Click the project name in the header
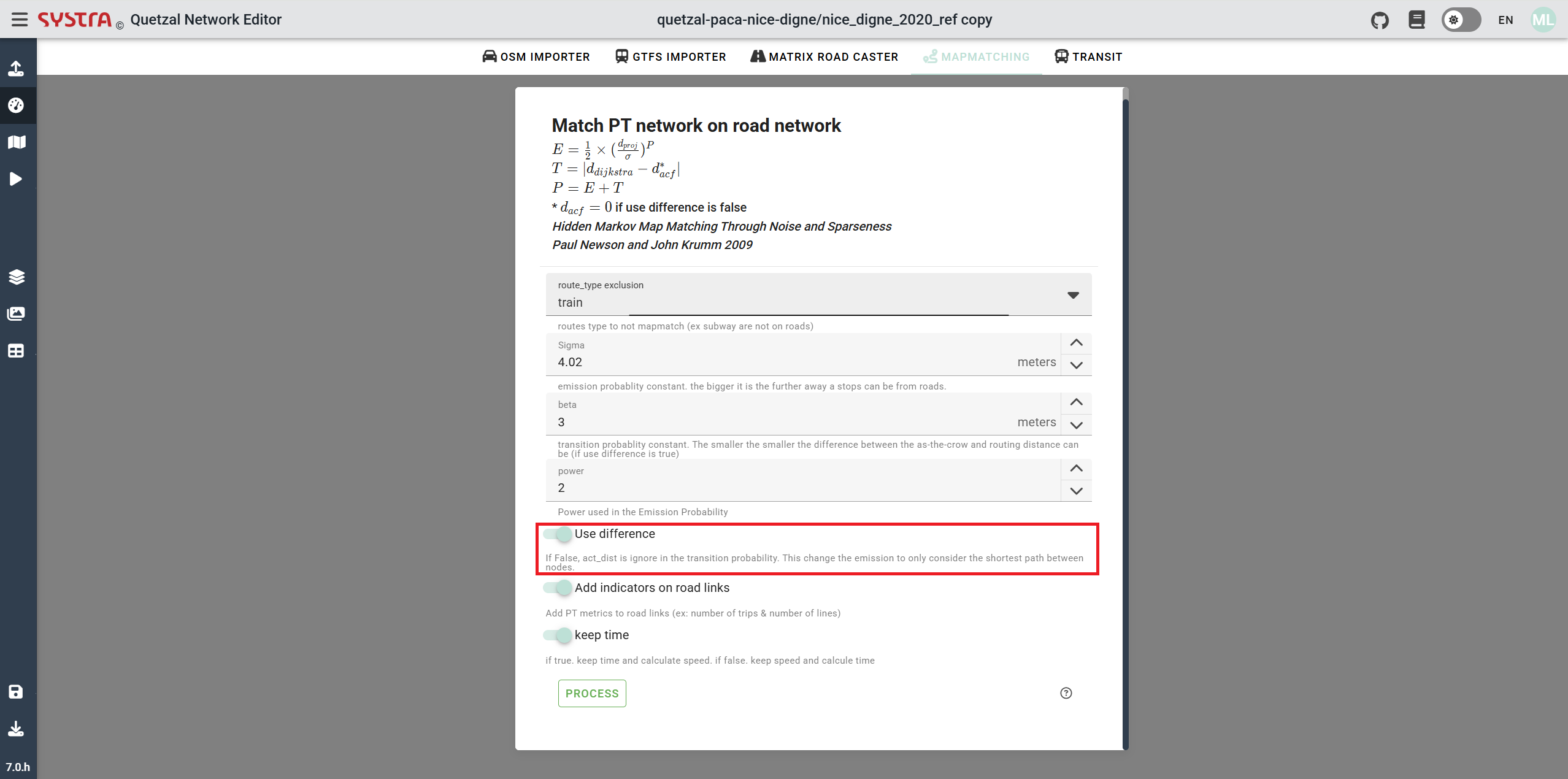 (824, 20)
